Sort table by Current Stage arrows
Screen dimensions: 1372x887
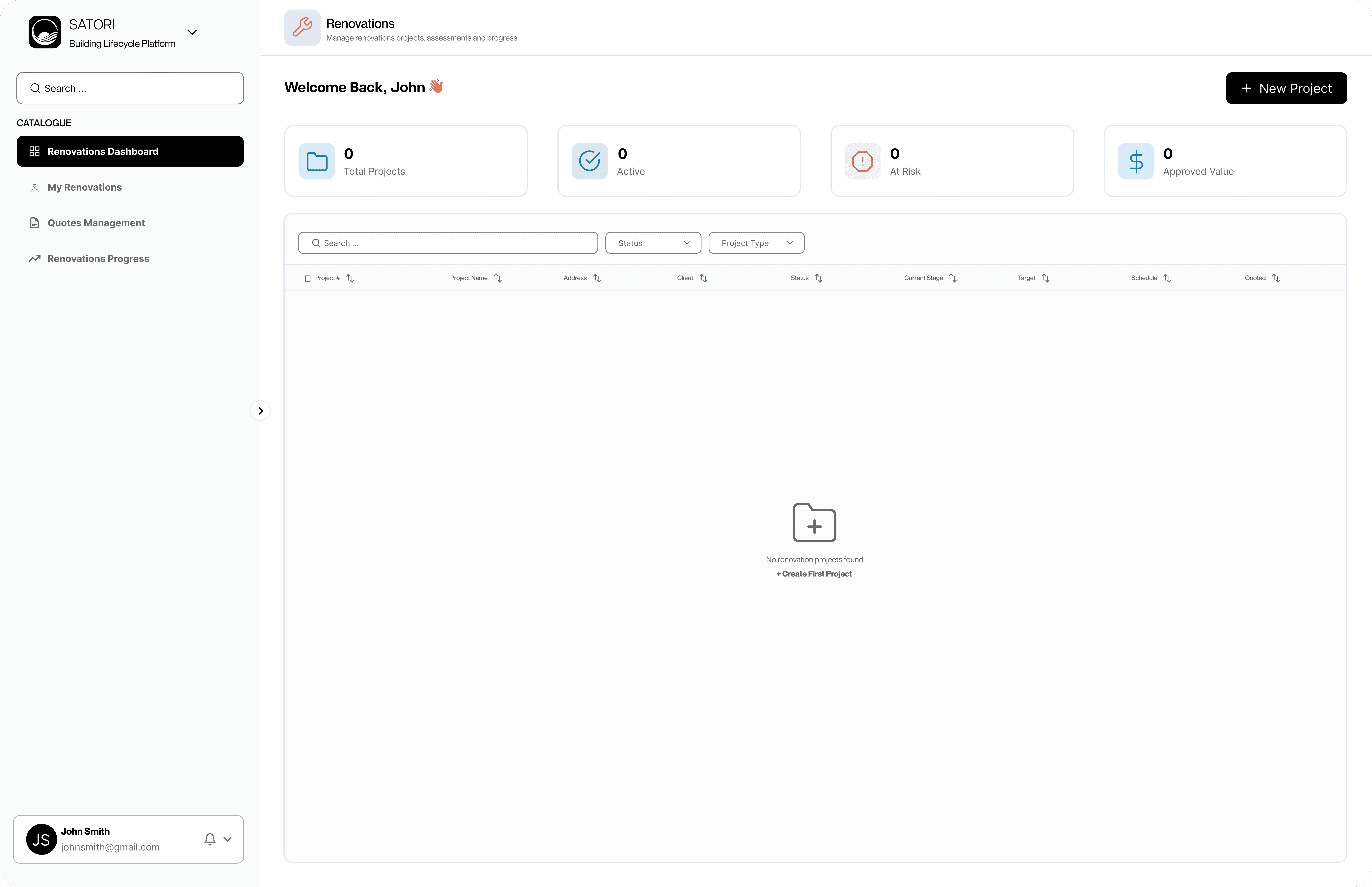tap(953, 278)
